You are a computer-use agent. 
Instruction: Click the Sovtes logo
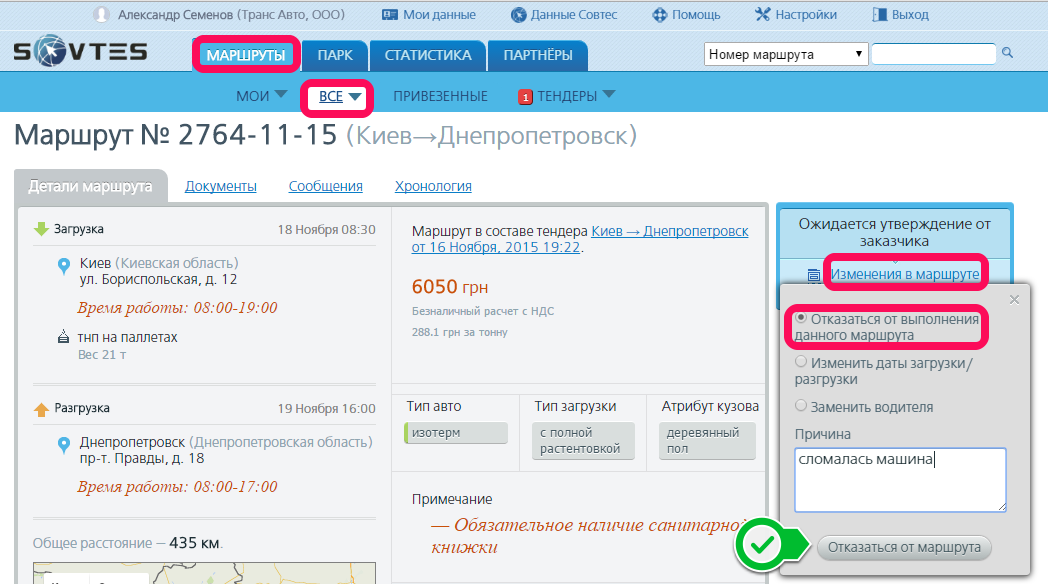click(x=80, y=51)
